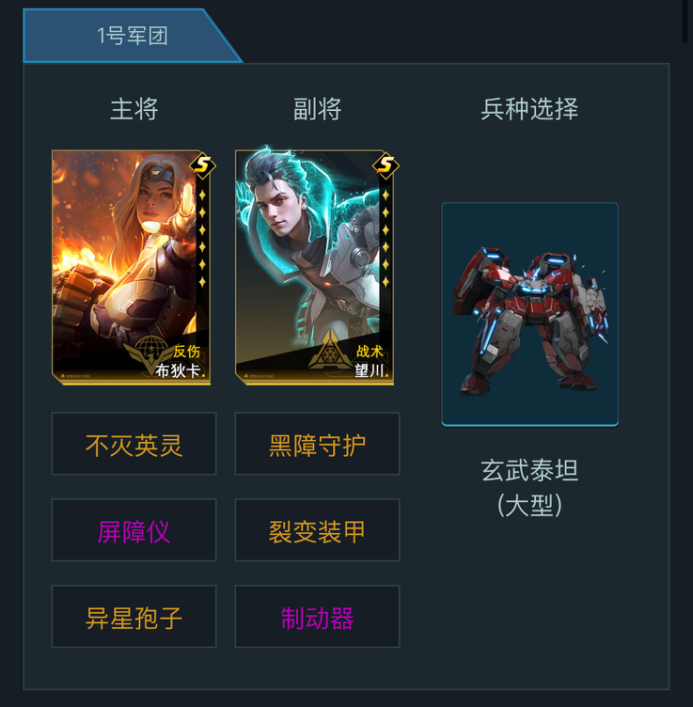Click the star column on 布狄卡 card

(202, 239)
